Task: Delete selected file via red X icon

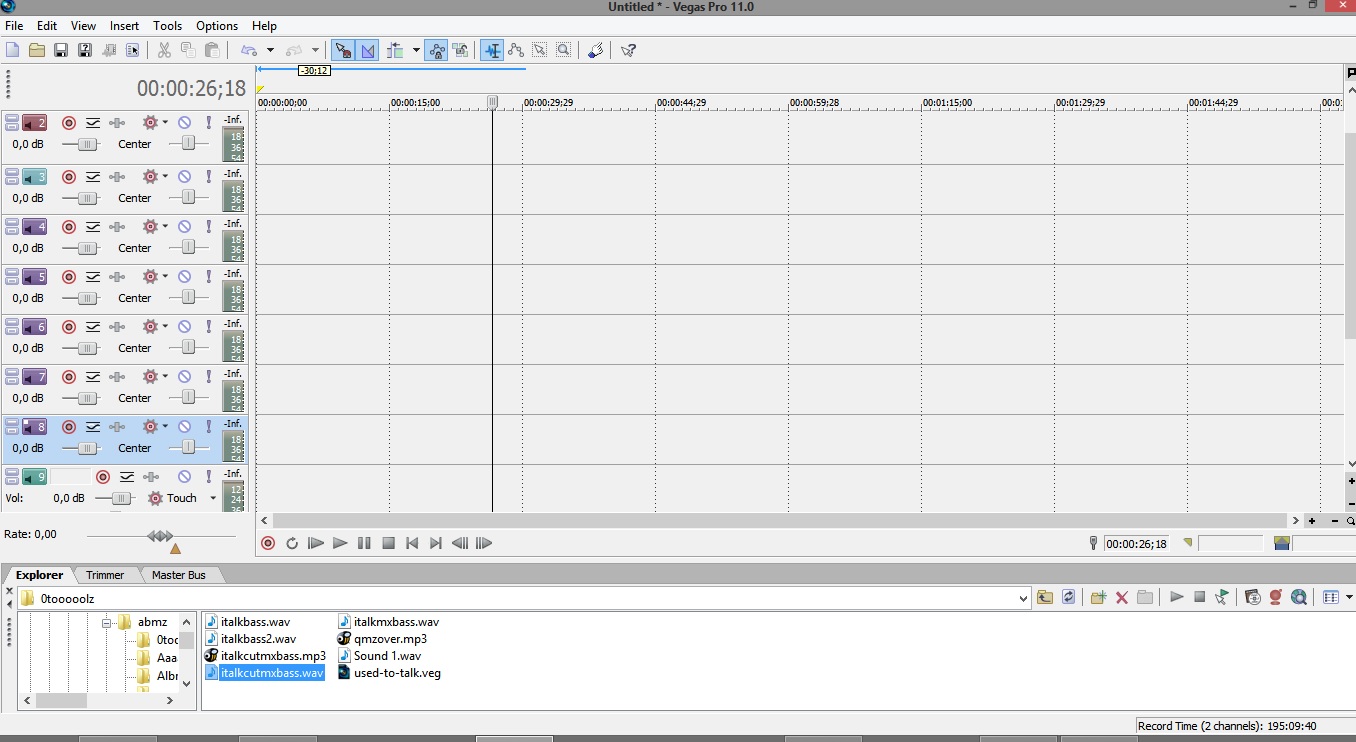Action: (x=1122, y=597)
